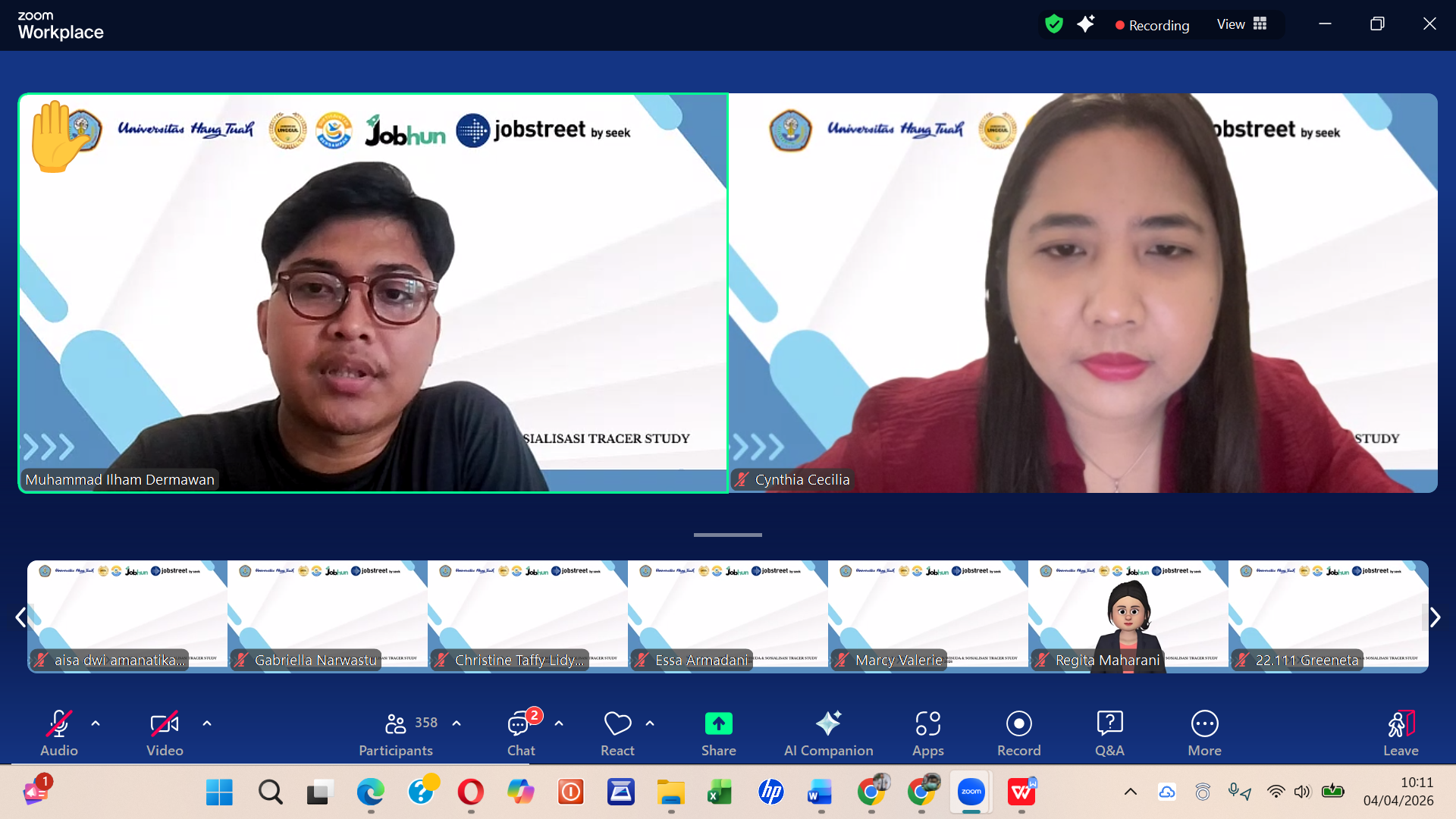Open the Participants list showing 358
The height and width of the screenshot is (819, 1456).
(x=396, y=733)
